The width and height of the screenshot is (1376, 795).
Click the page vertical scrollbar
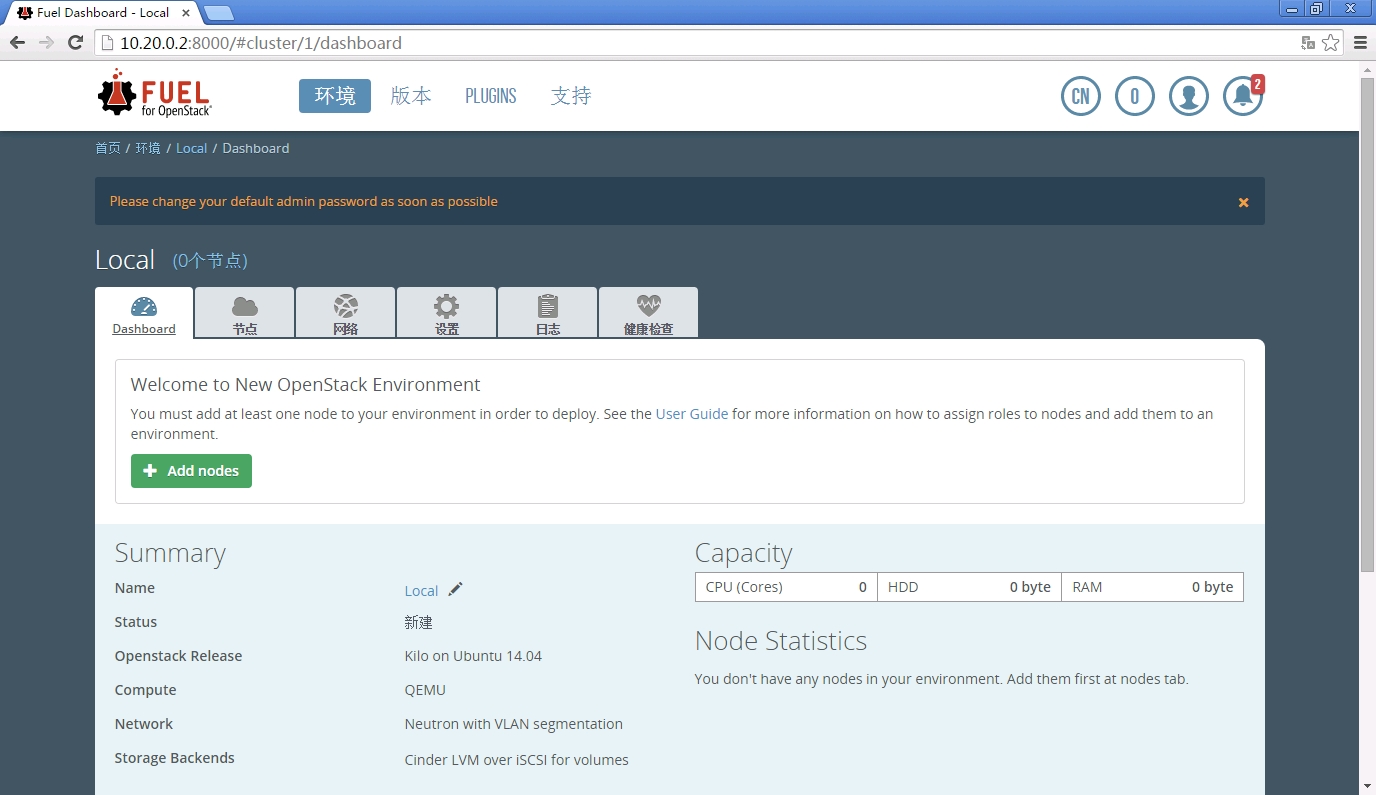1367,323
